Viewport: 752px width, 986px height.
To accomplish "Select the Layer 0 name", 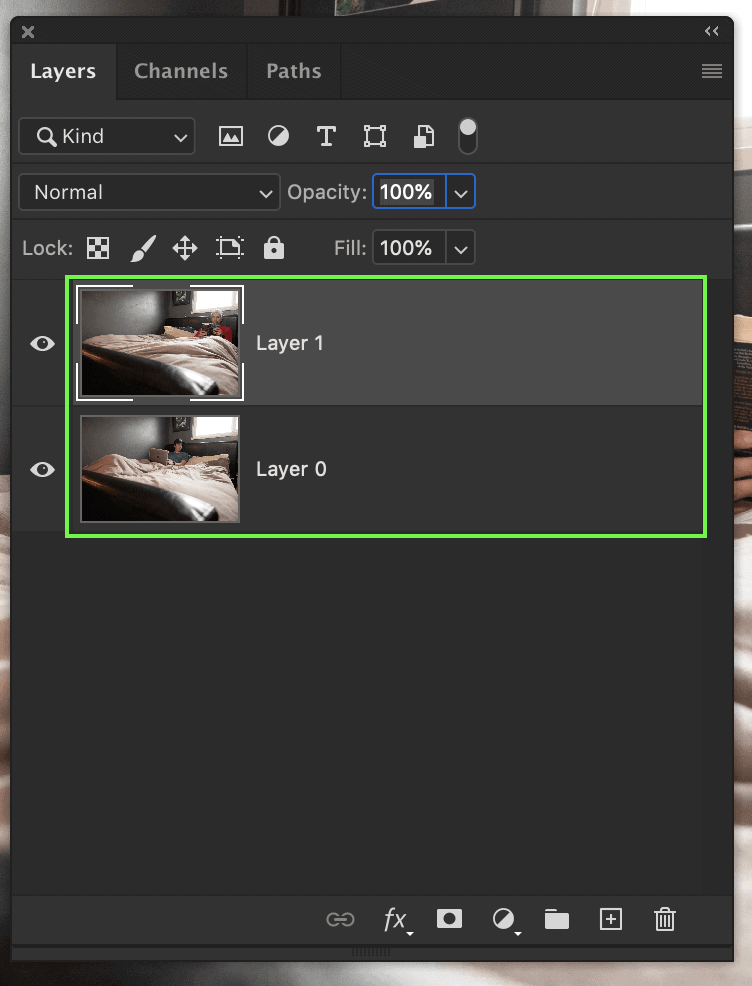I will pos(291,469).
